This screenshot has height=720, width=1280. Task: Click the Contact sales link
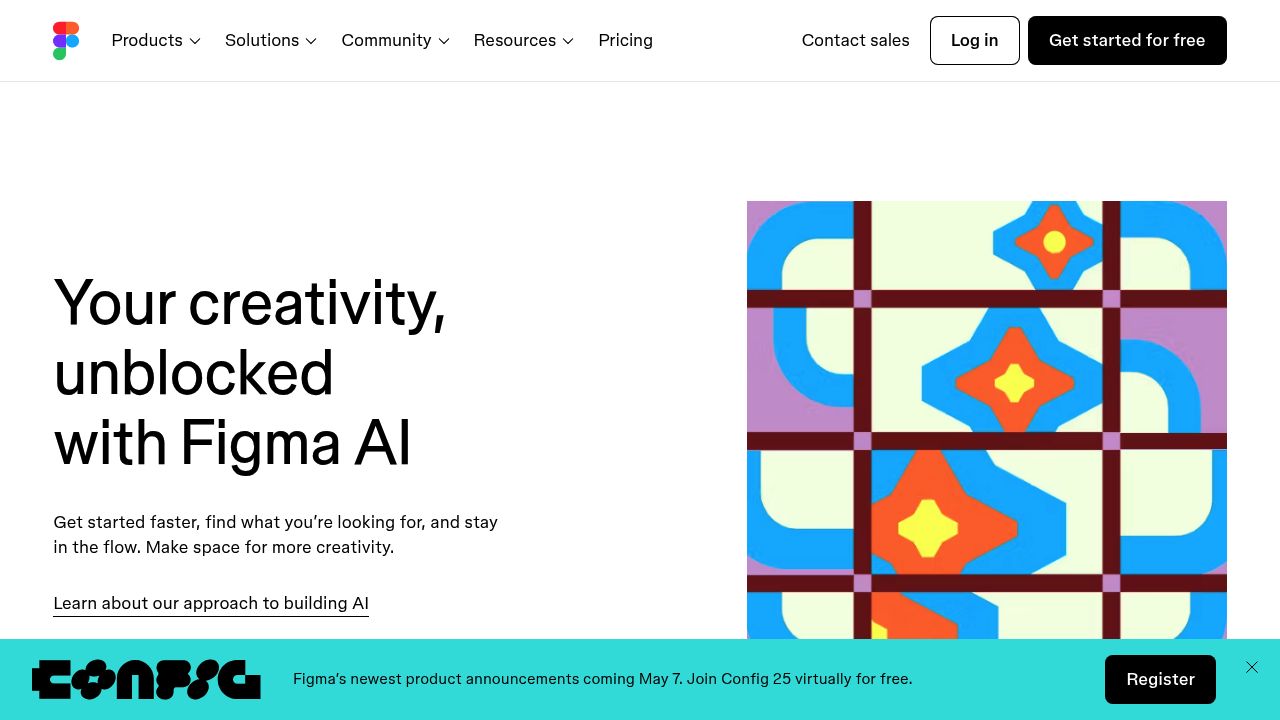855,40
